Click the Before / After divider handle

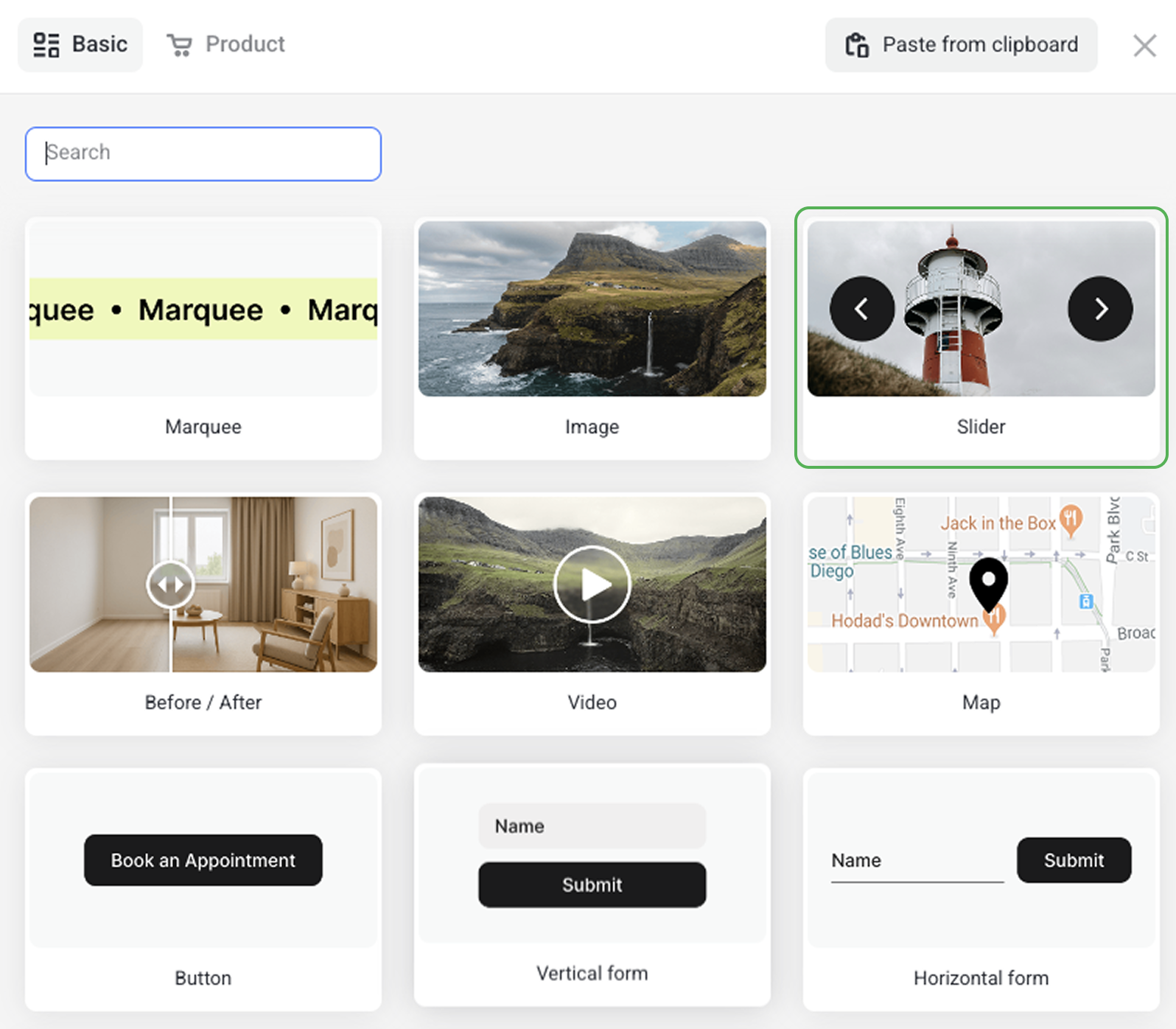click(x=170, y=585)
